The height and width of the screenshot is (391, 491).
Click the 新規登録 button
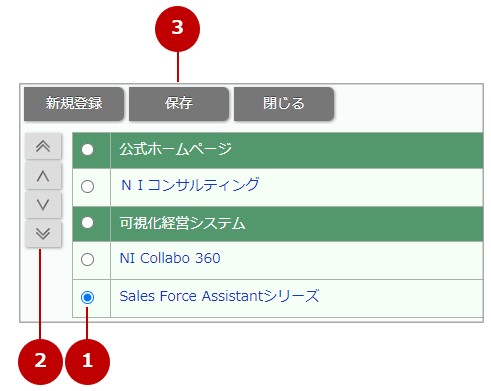(x=74, y=104)
